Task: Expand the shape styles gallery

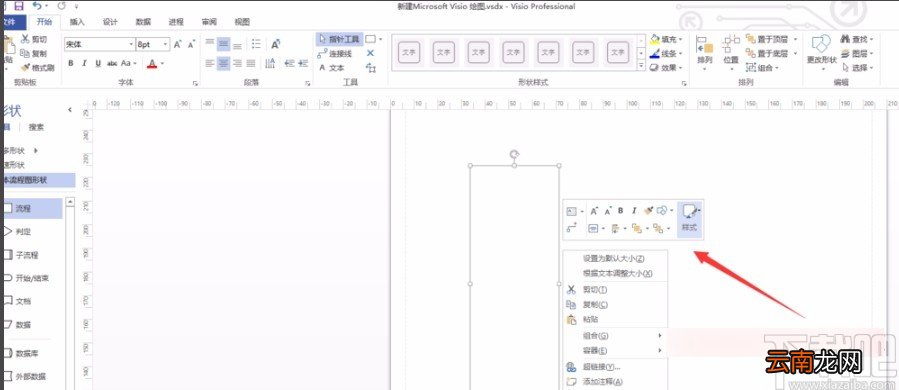Action: point(641,67)
